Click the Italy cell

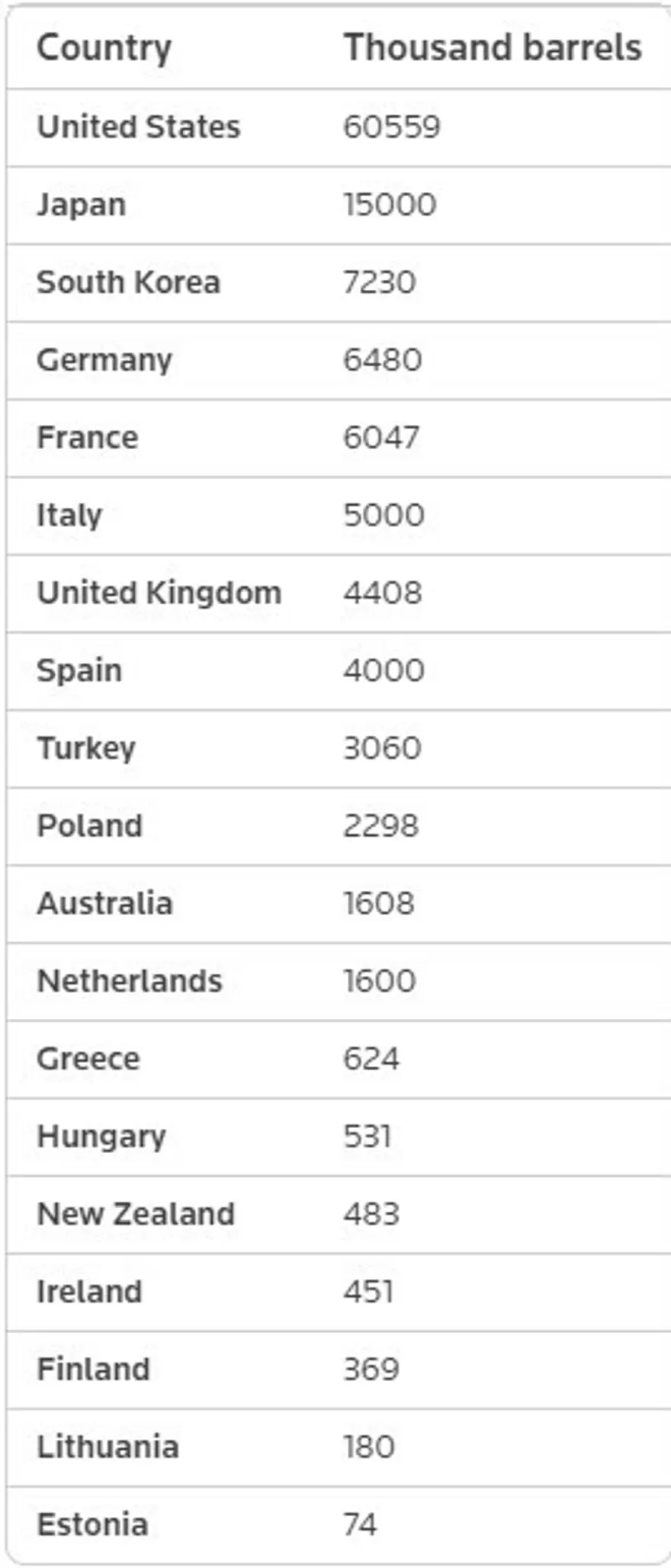pos(69,516)
